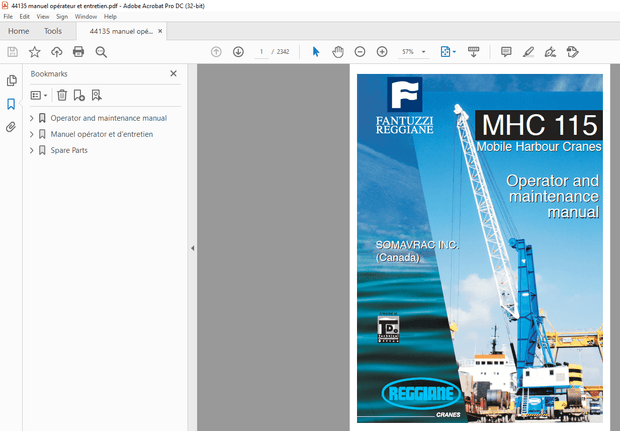Select the Spare Parts bookmark
620x431 pixels.
coord(69,150)
